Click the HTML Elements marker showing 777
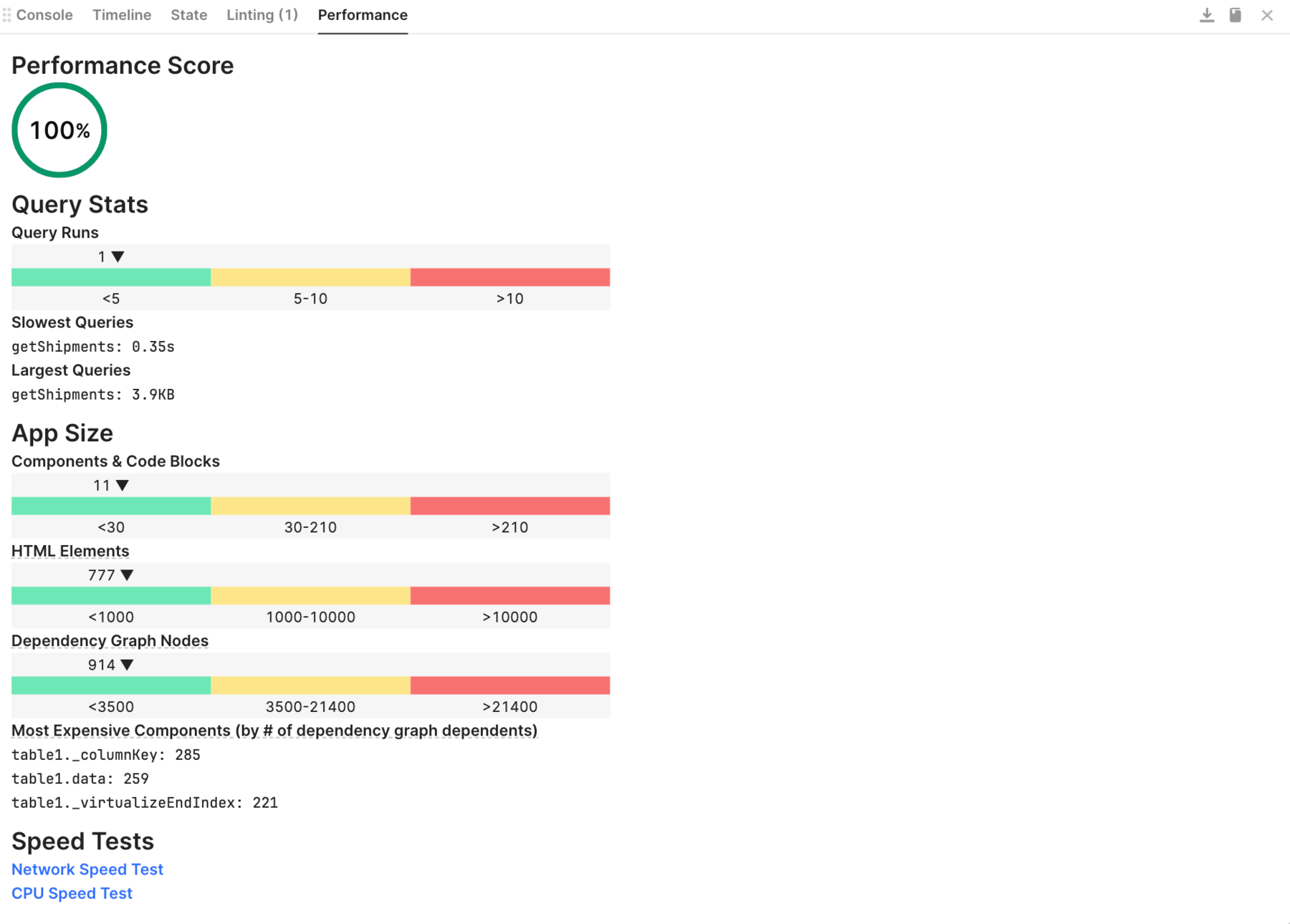The width and height of the screenshot is (1290, 924). point(111,575)
